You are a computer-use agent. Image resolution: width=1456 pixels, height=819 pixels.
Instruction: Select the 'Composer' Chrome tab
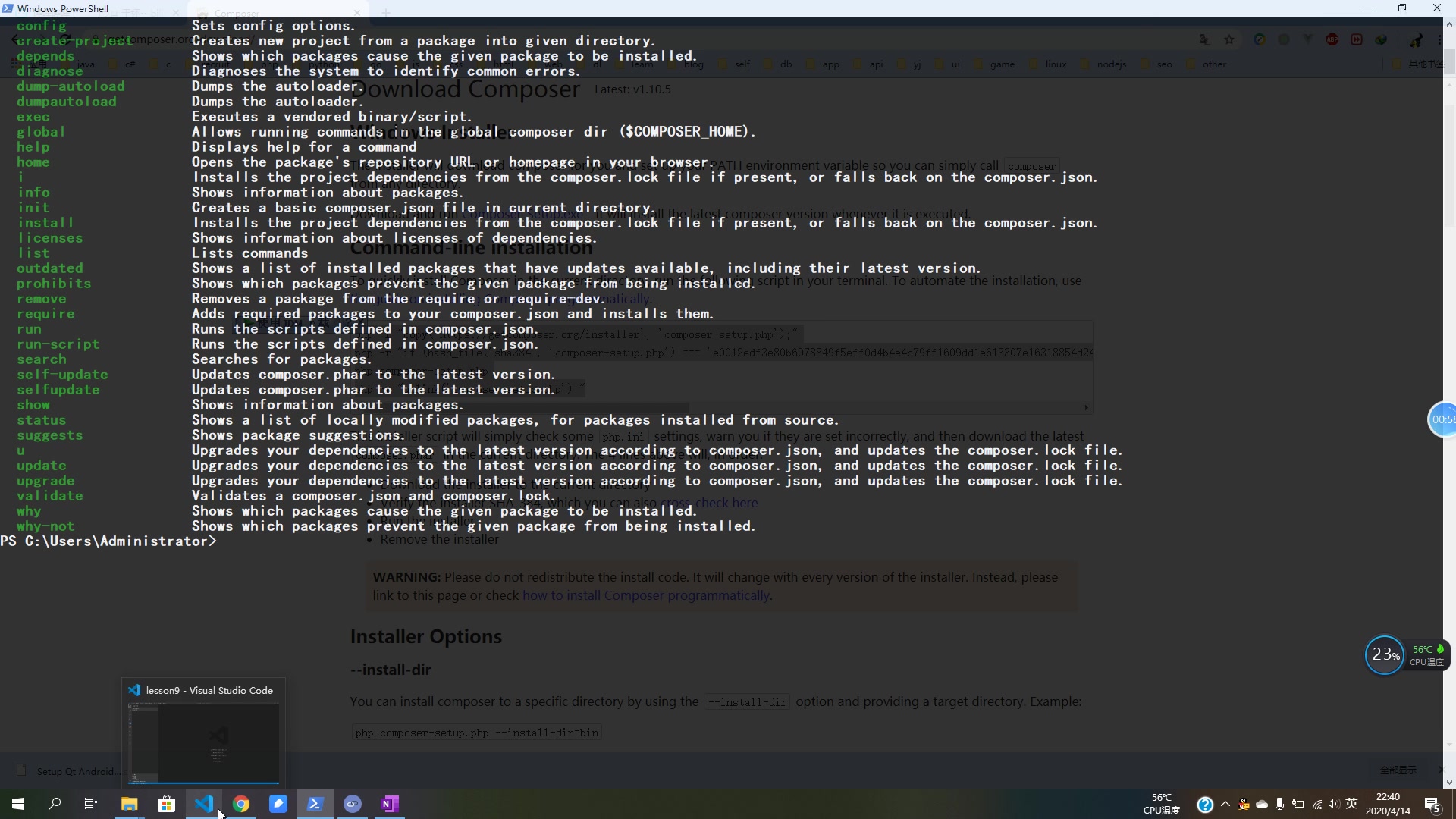coord(277,13)
